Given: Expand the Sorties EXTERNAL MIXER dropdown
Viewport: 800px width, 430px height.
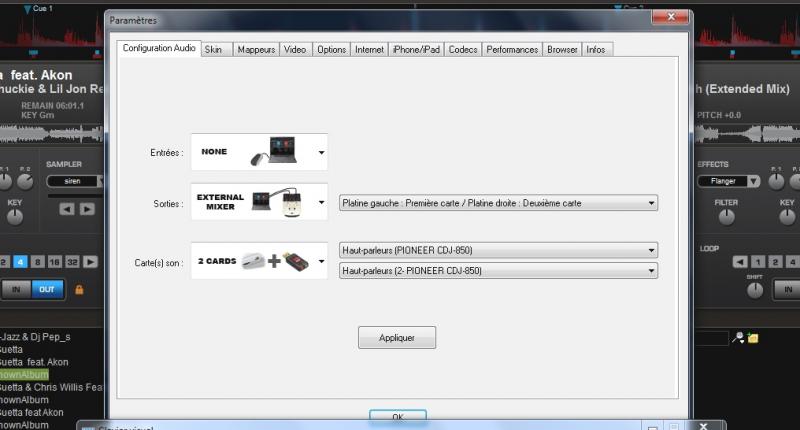Looking at the screenshot, I should pyautogui.click(x=321, y=202).
